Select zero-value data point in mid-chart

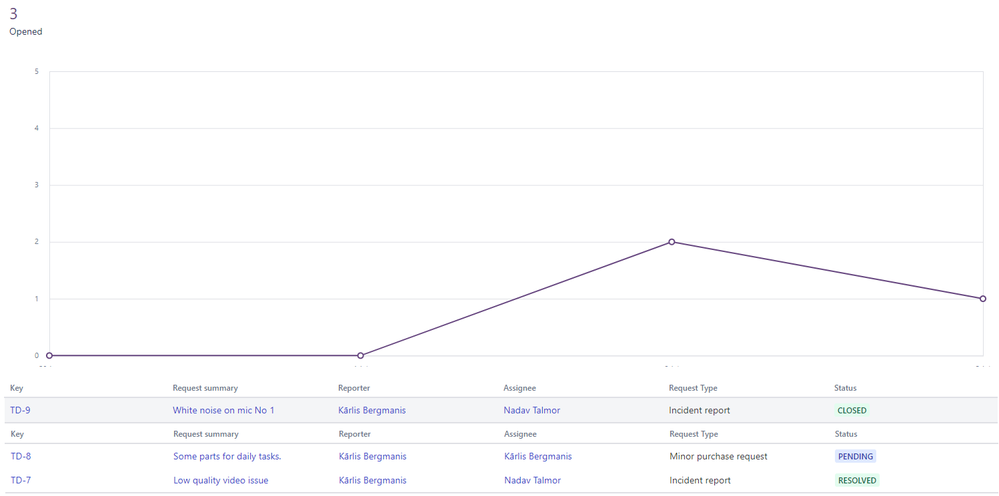click(x=361, y=355)
